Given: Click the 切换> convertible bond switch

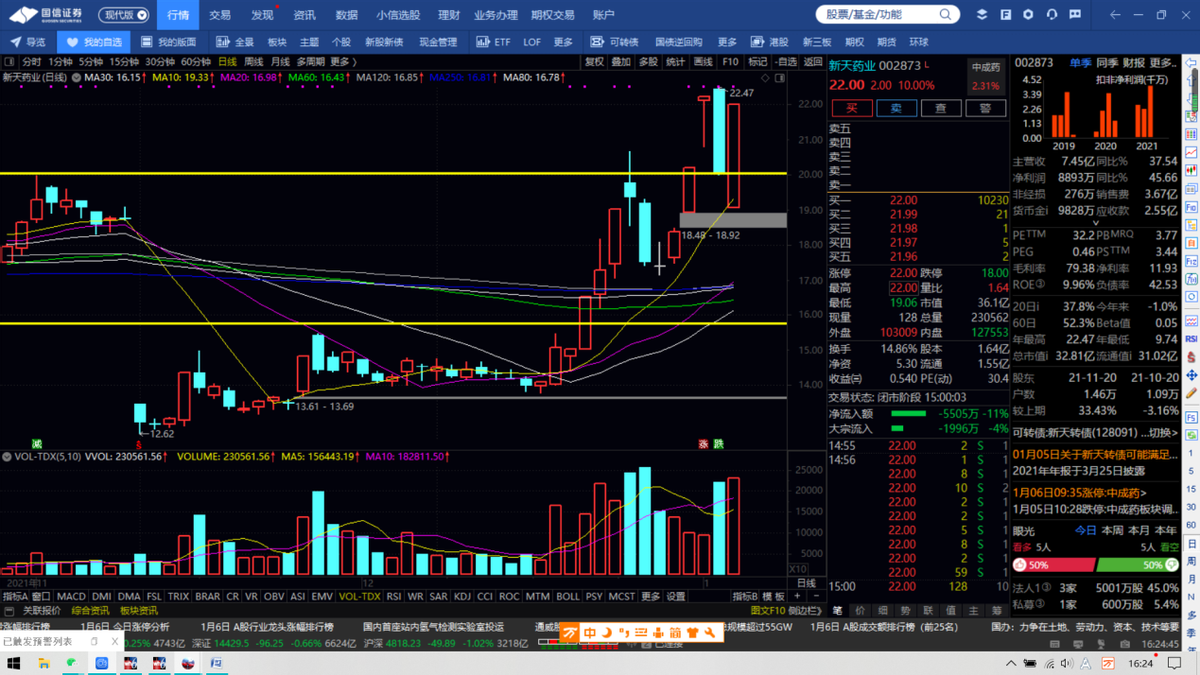Looking at the screenshot, I should [1161, 433].
